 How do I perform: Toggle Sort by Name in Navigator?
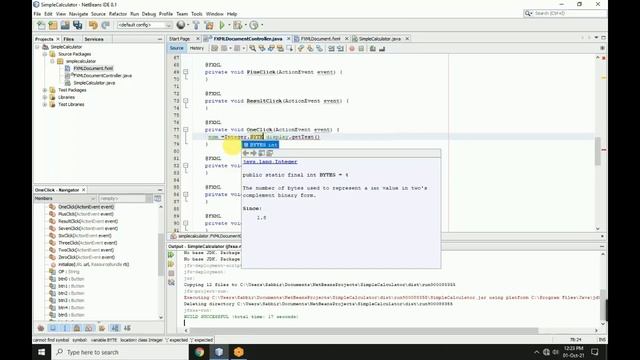(x=115, y=328)
